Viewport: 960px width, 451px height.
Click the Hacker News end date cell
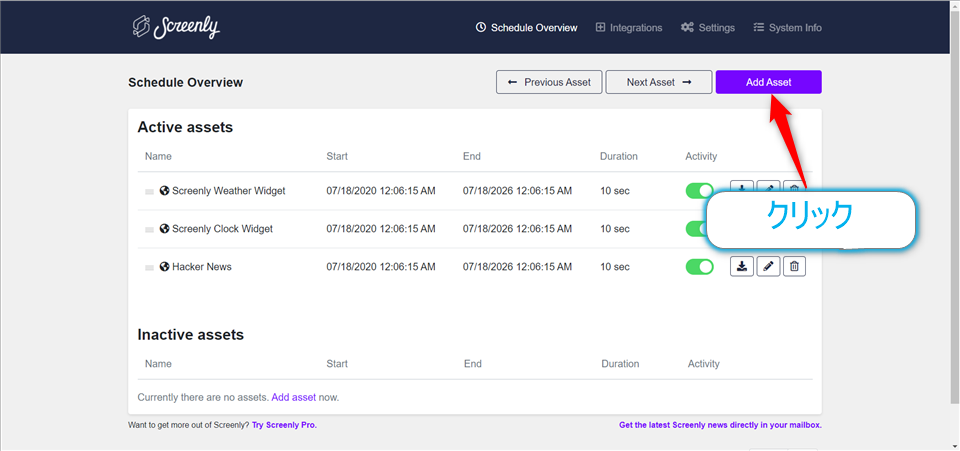click(517, 267)
